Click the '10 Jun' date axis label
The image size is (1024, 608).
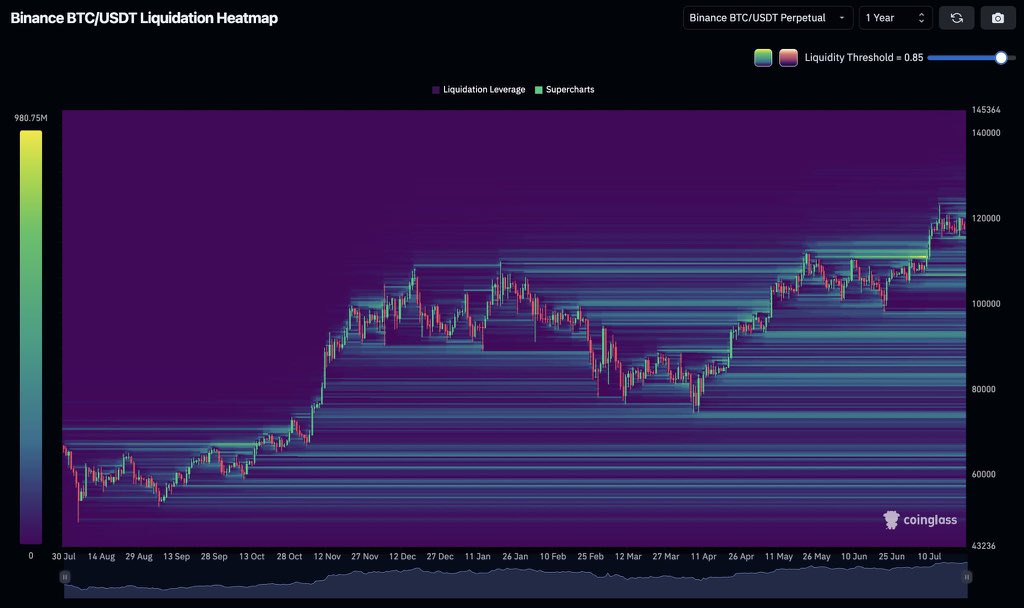(854, 556)
